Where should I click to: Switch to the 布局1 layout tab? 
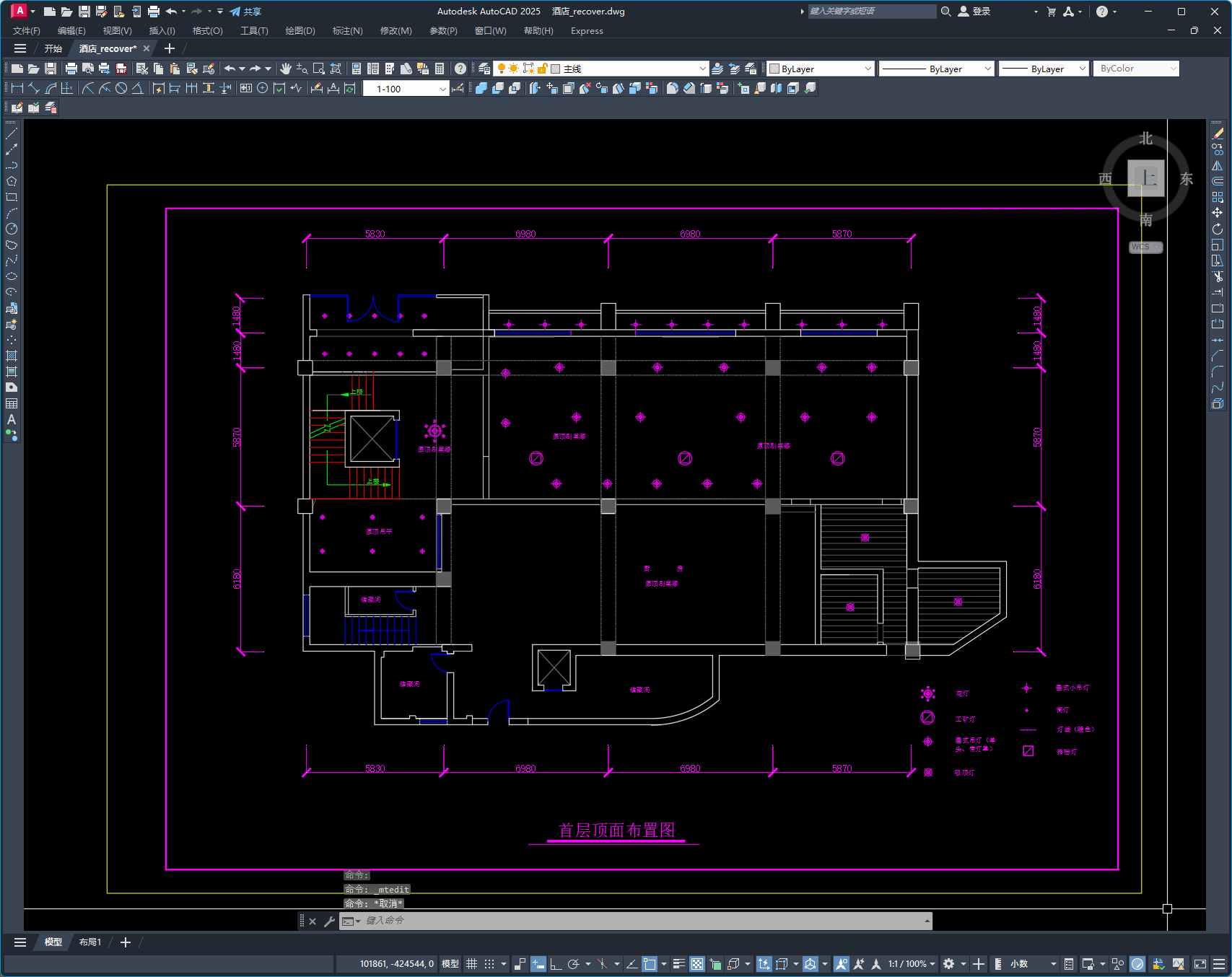90,942
